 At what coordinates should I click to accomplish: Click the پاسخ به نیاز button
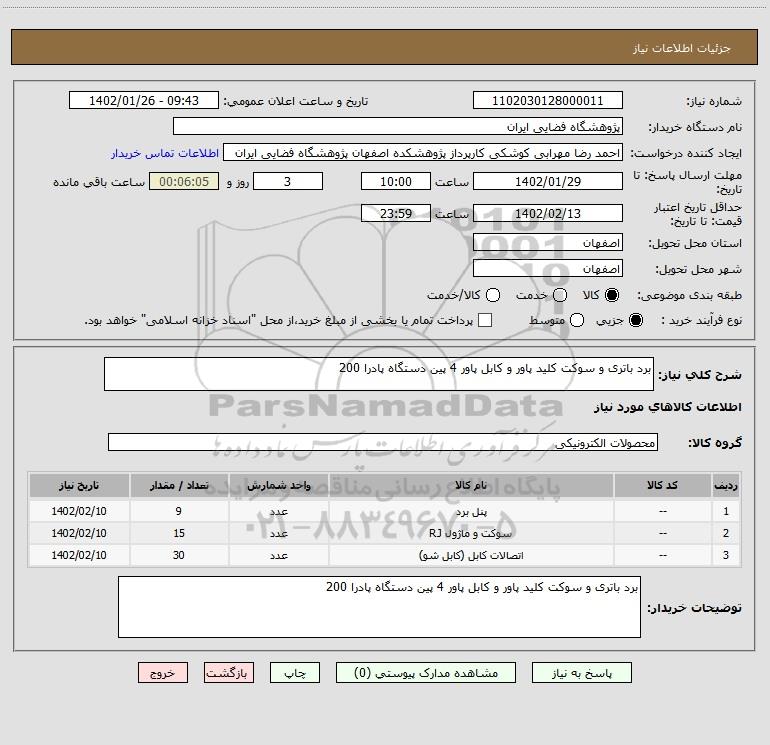(x=581, y=673)
